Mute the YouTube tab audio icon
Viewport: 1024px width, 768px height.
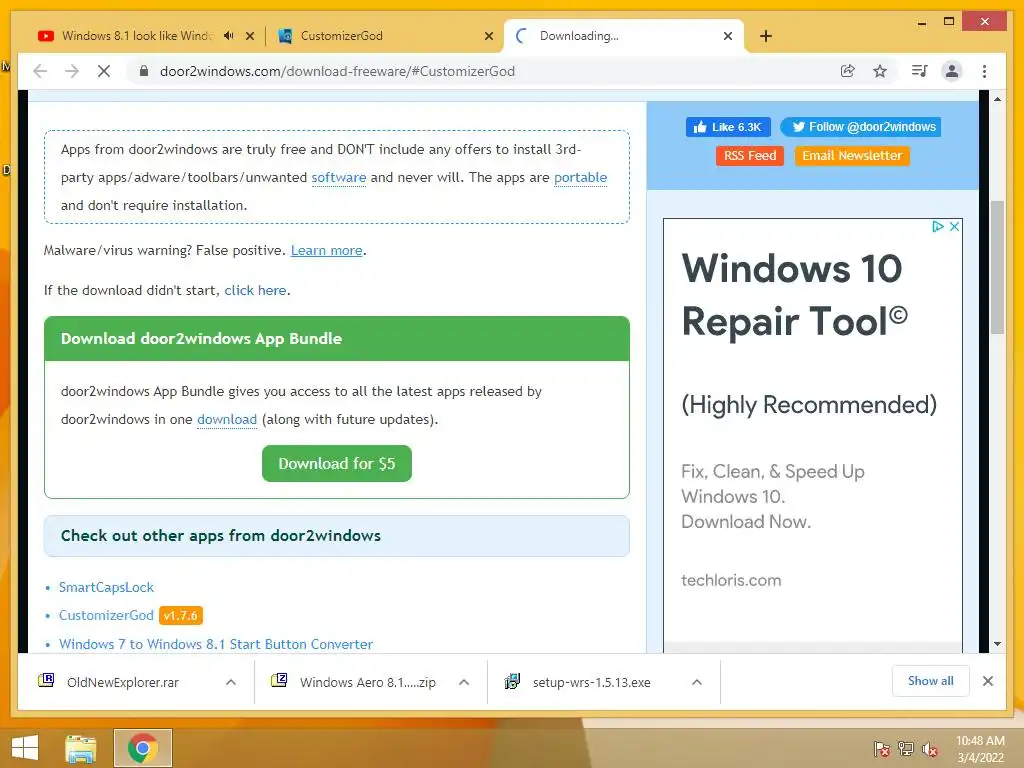pos(228,36)
